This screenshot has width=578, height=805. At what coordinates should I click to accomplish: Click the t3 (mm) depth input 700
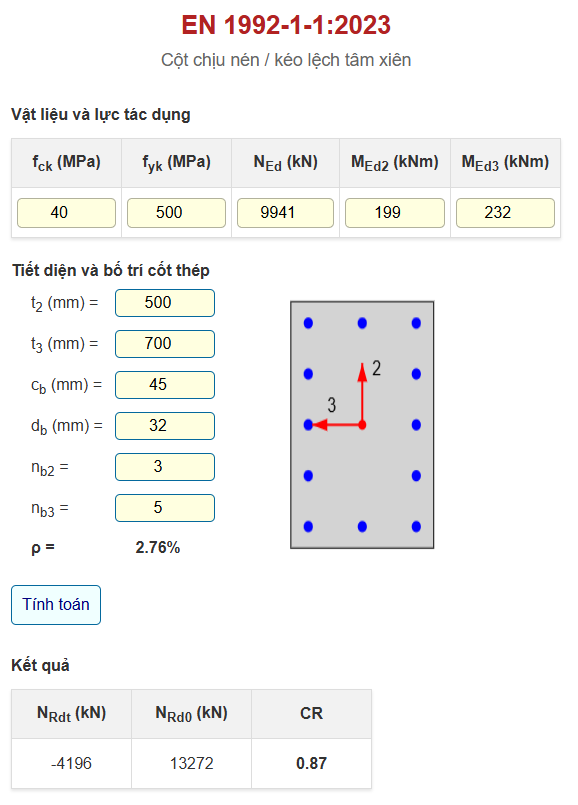point(165,344)
